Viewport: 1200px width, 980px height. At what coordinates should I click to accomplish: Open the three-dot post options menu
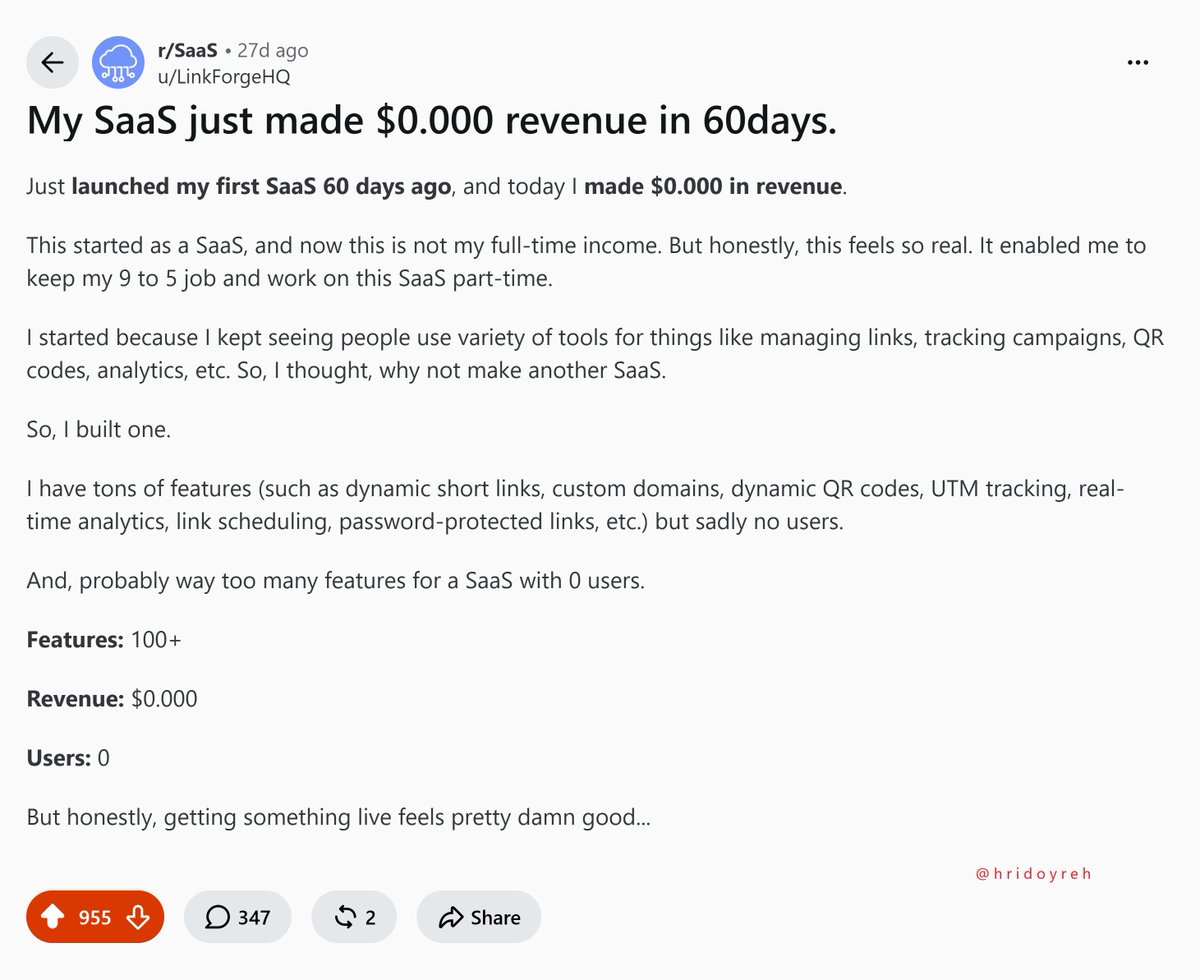(x=1138, y=62)
